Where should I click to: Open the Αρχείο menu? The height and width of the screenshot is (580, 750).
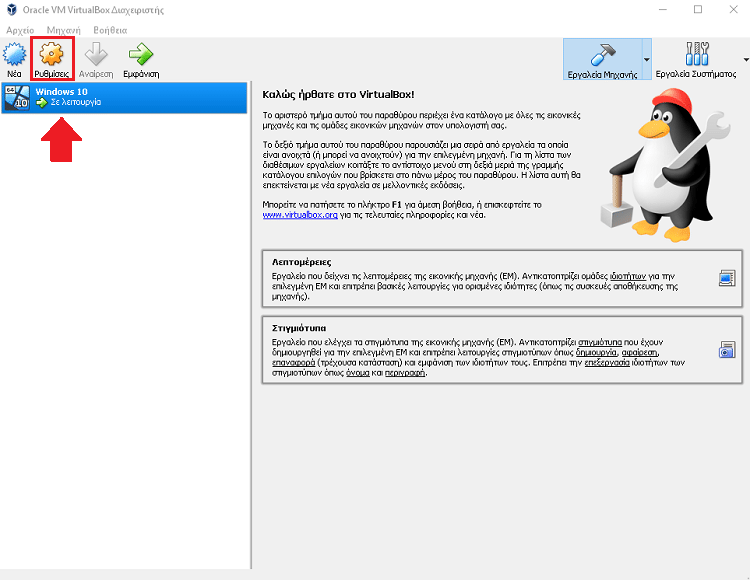click(x=20, y=30)
